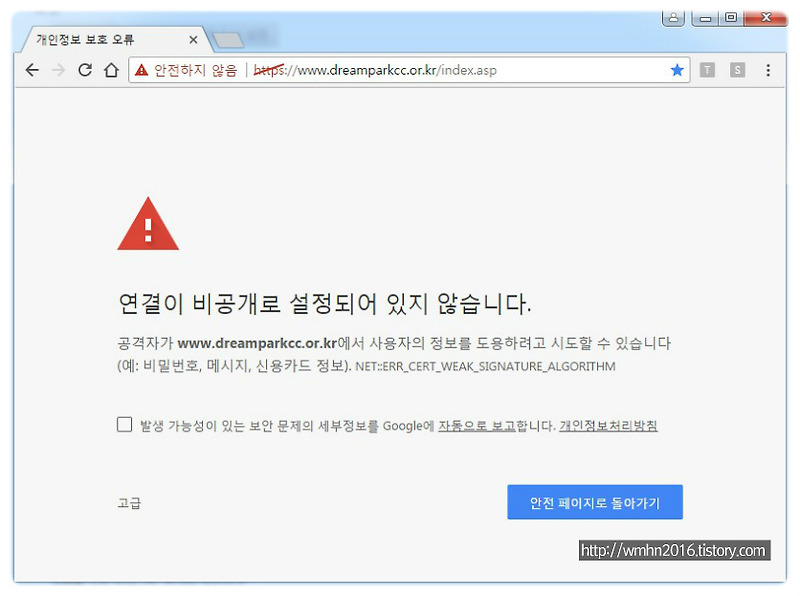Close the '개인정보 보호 오류' tab

[193, 40]
